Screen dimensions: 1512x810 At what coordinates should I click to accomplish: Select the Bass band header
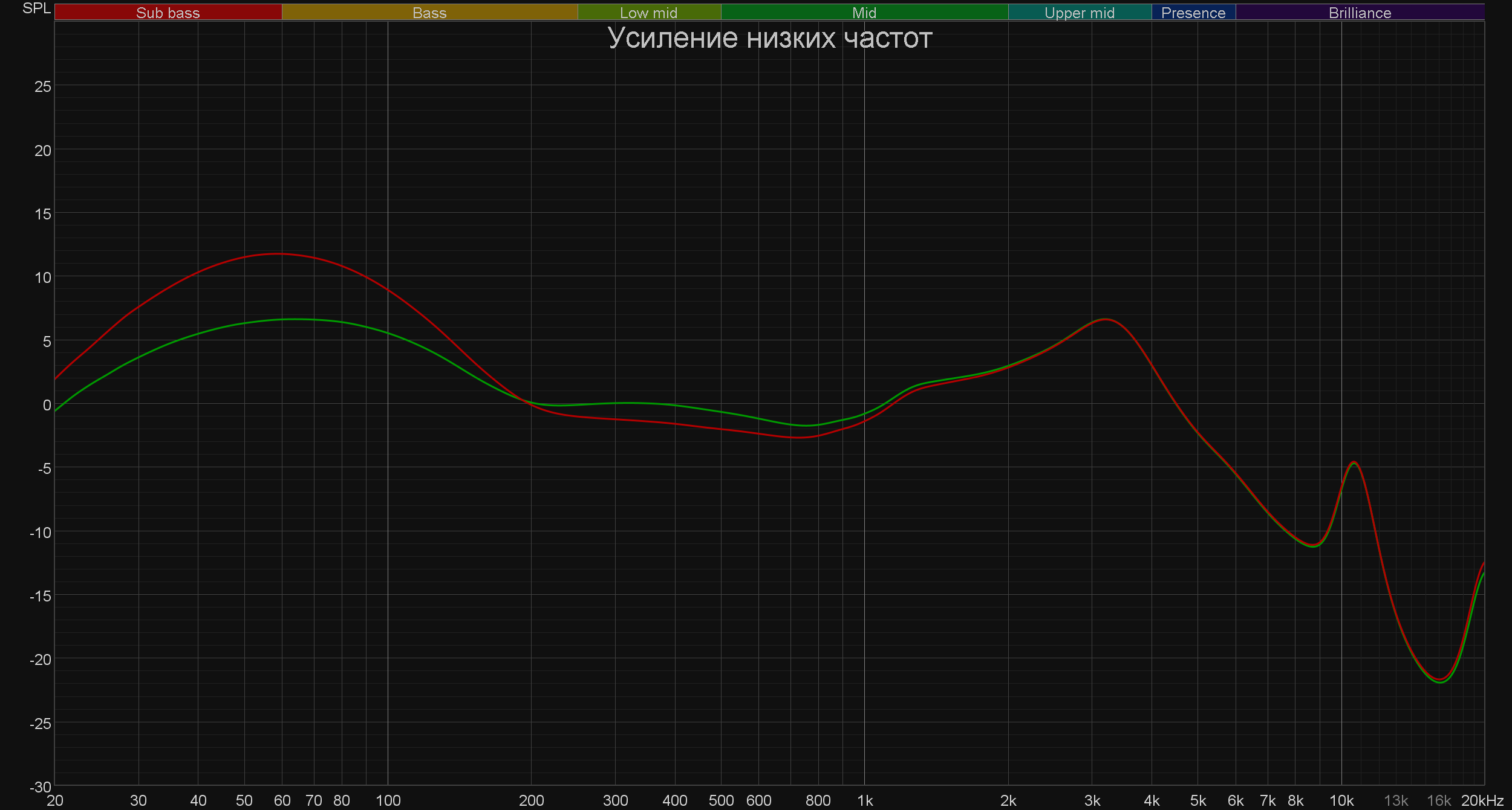tap(429, 13)
